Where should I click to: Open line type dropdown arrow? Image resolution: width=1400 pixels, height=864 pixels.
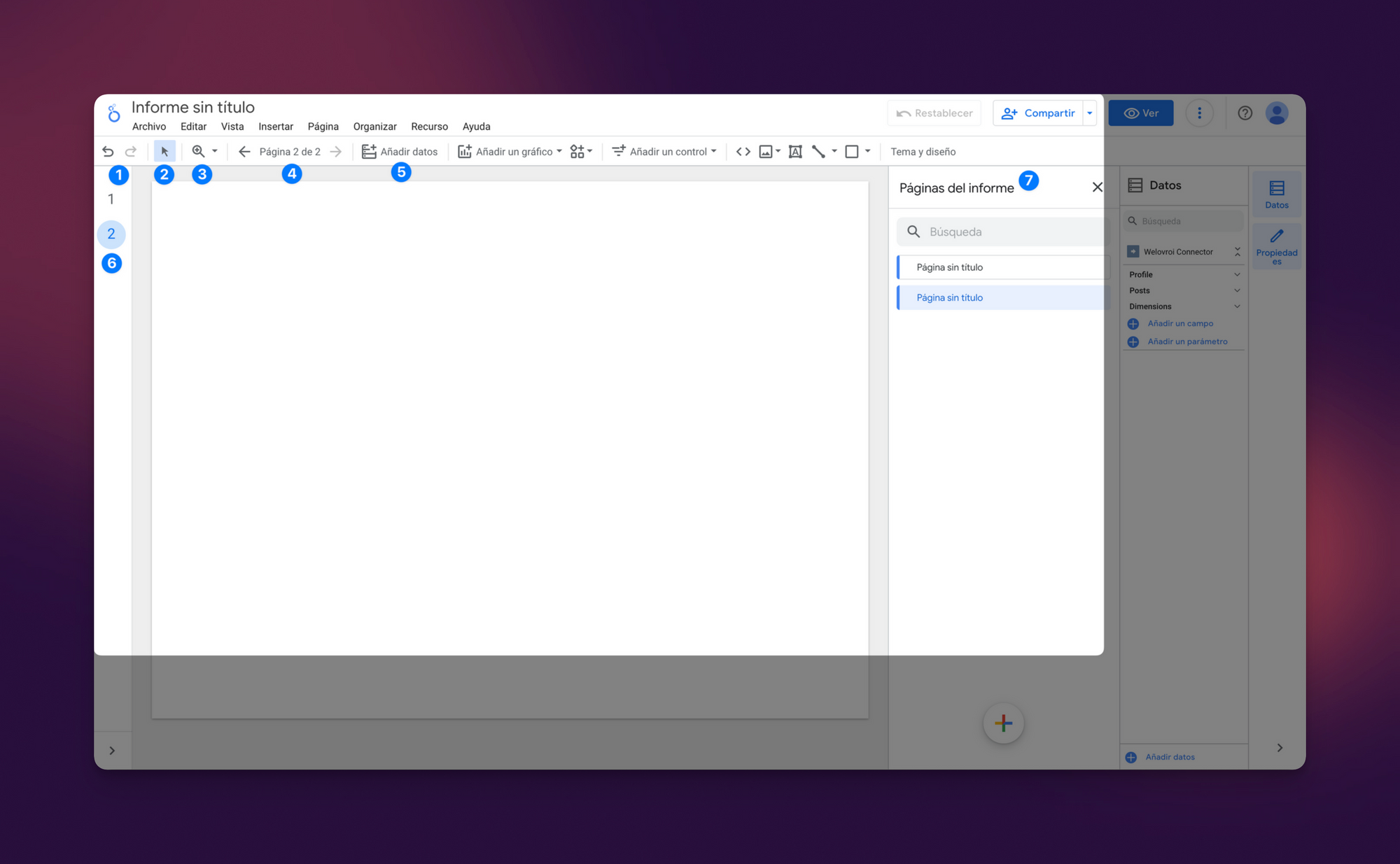click(834, 152)
